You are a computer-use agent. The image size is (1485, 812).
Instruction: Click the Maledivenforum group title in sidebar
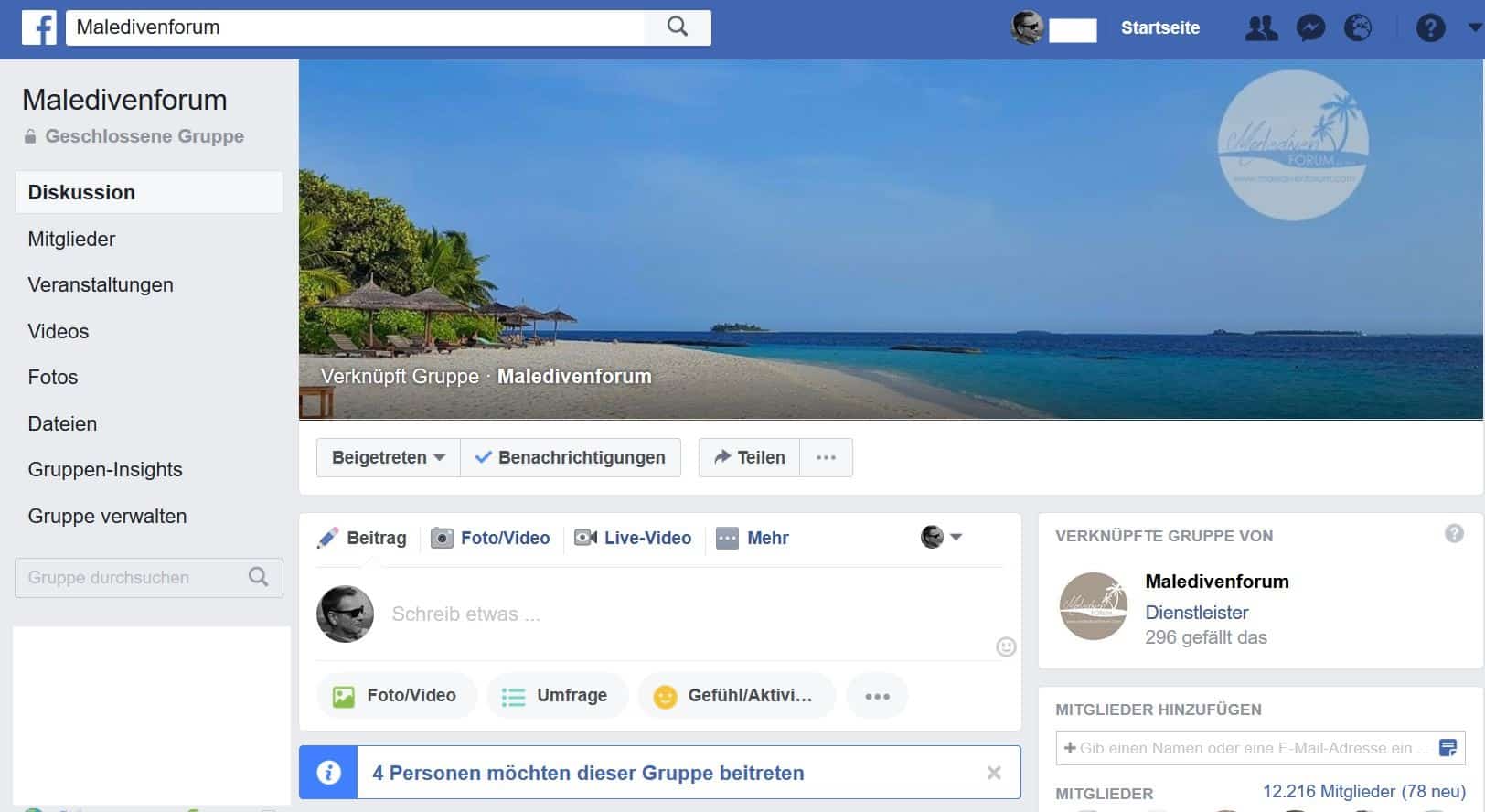pos(124,100)
